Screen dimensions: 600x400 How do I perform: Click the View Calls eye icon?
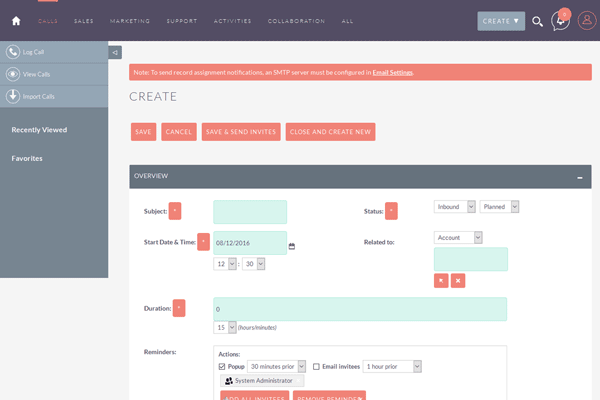point(14,74)
